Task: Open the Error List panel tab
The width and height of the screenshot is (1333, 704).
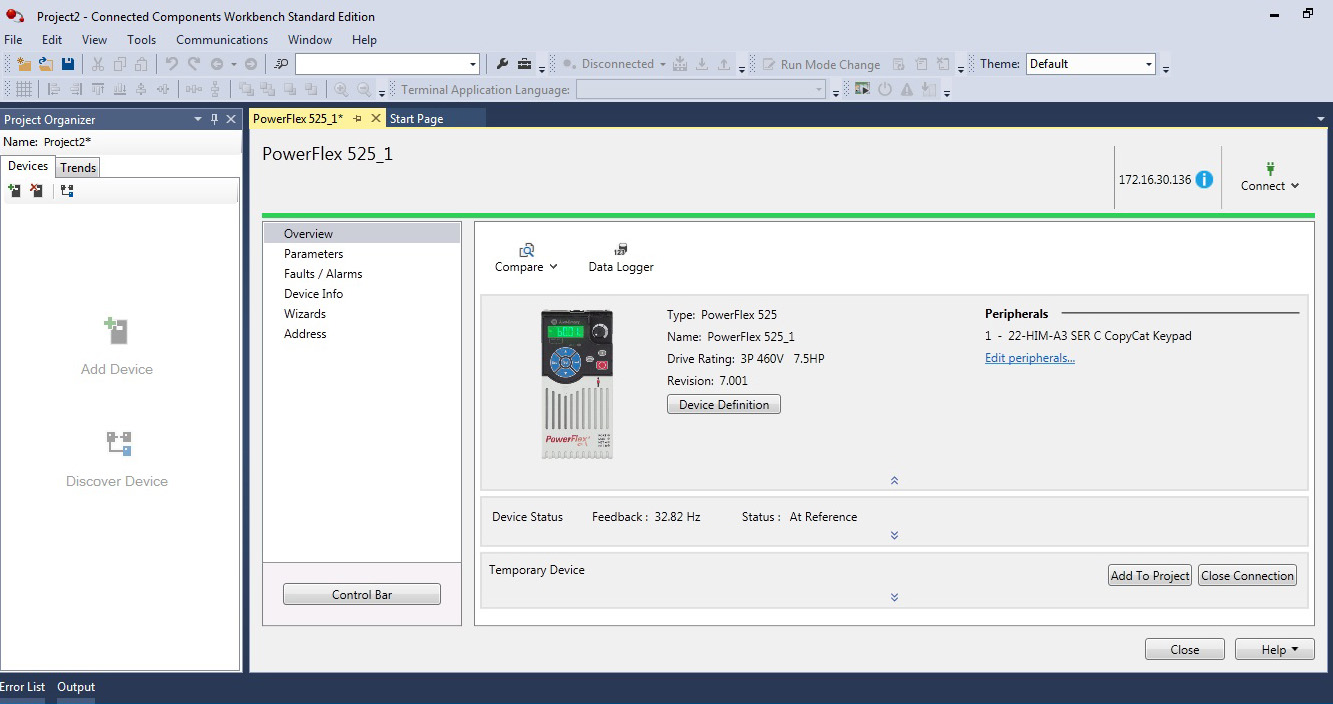Action: 22,687
